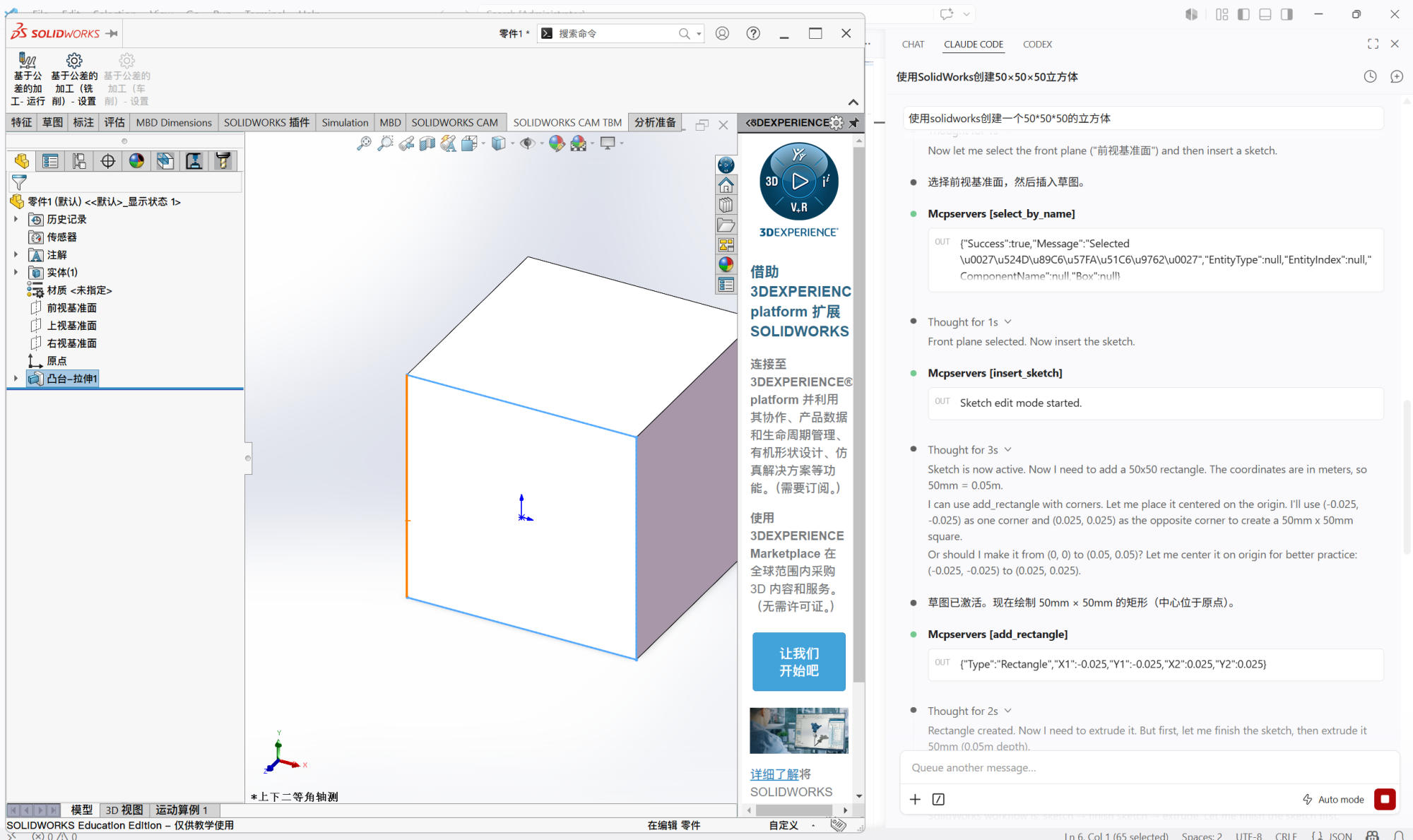Switch to the 评估 ribbon tab
This screenshot has height=840, width=1413.
[114, 123]
